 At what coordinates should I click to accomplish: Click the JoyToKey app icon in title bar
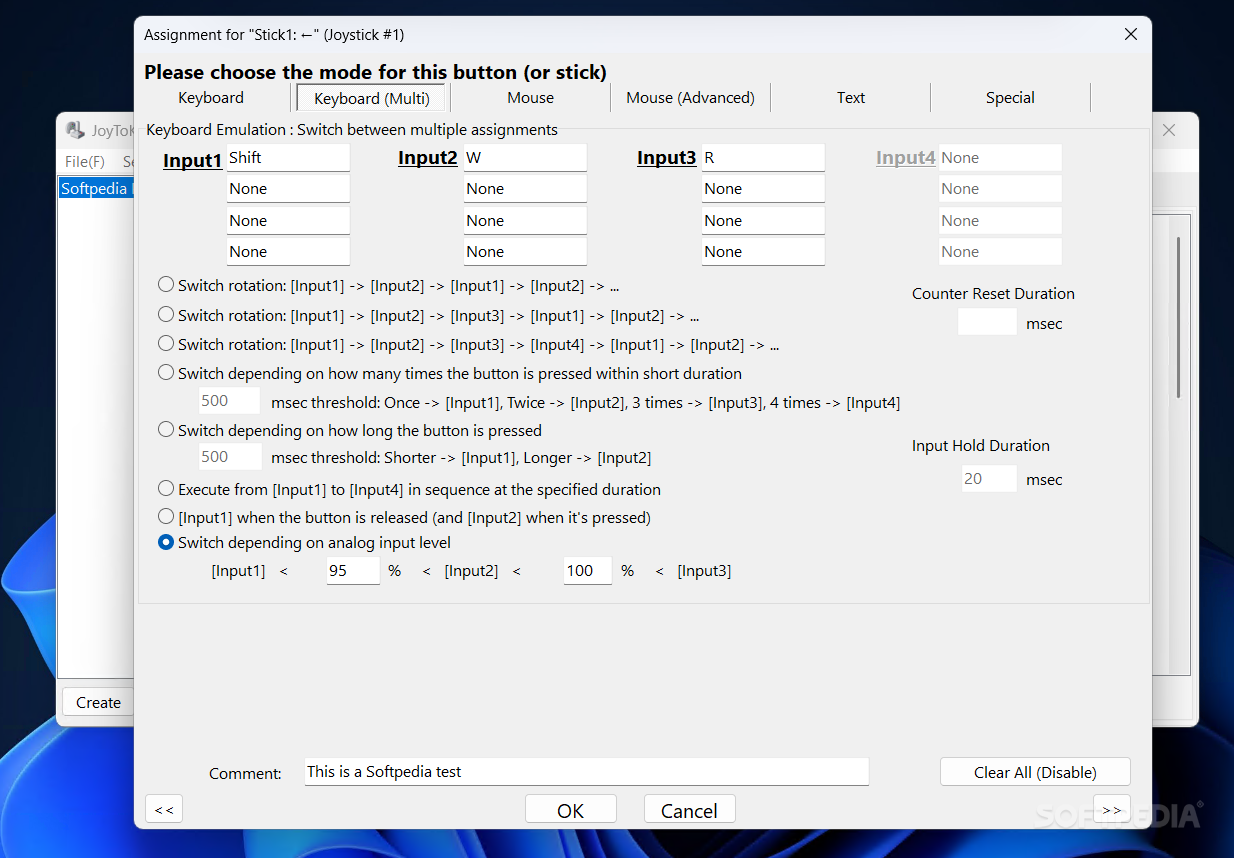[x=75, y=130]
